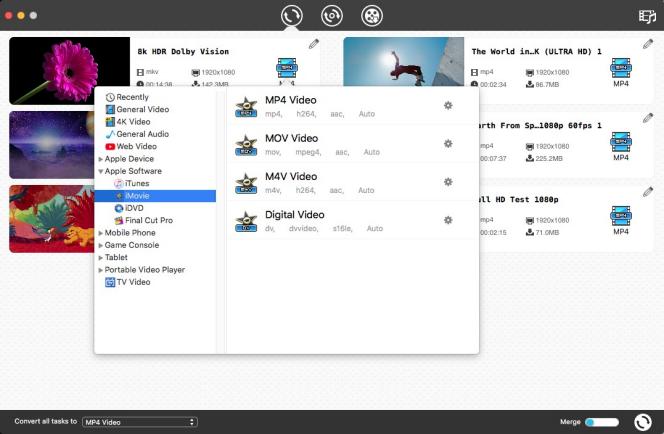Expand the Mobile Phone category

pyautogui.click(x=100, y=233)
